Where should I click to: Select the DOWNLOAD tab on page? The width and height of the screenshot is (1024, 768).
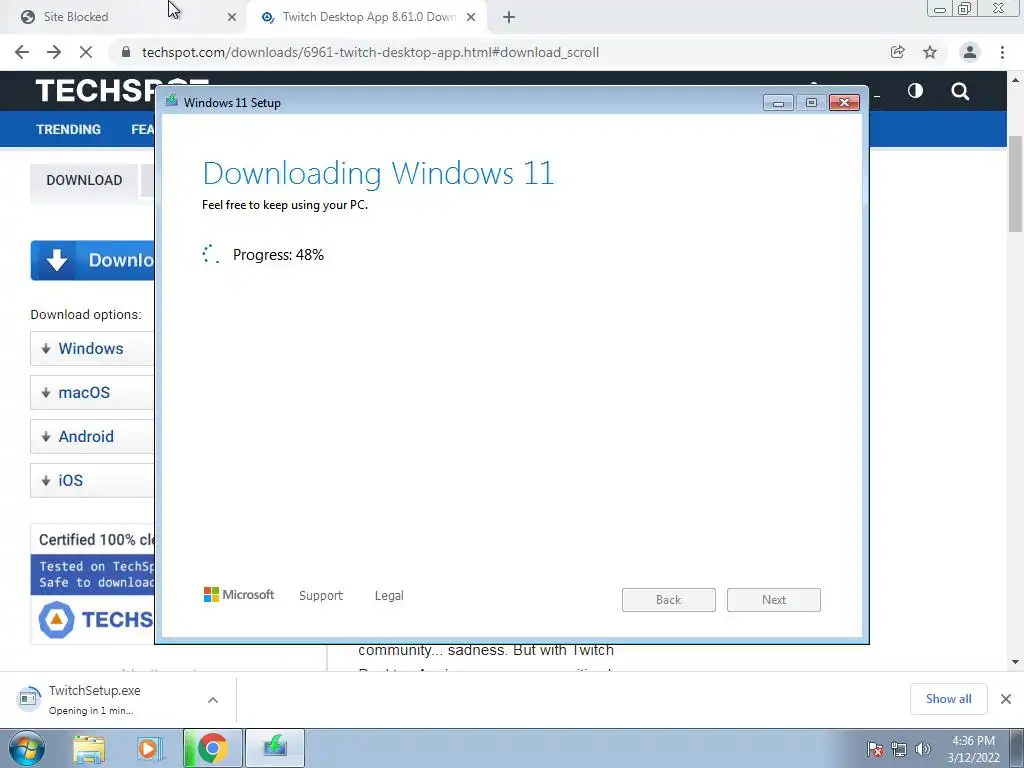(84, 180)
